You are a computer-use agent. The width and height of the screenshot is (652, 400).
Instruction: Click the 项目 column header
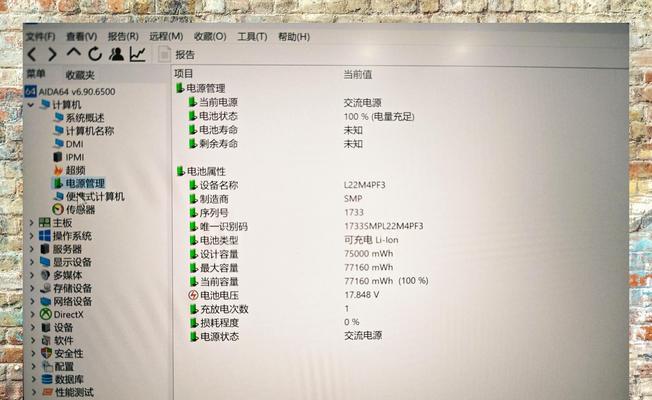183,74
